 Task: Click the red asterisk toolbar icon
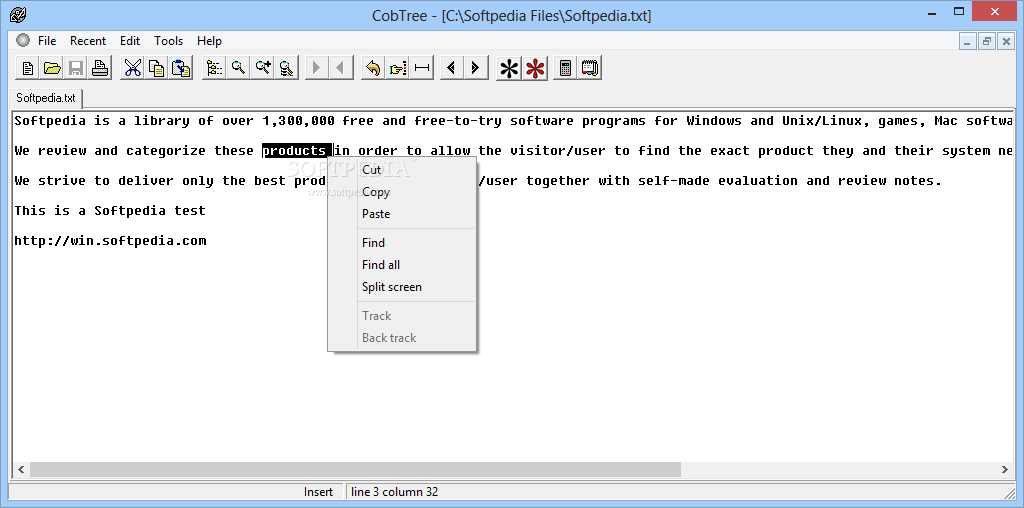click(x=535, y=68)
